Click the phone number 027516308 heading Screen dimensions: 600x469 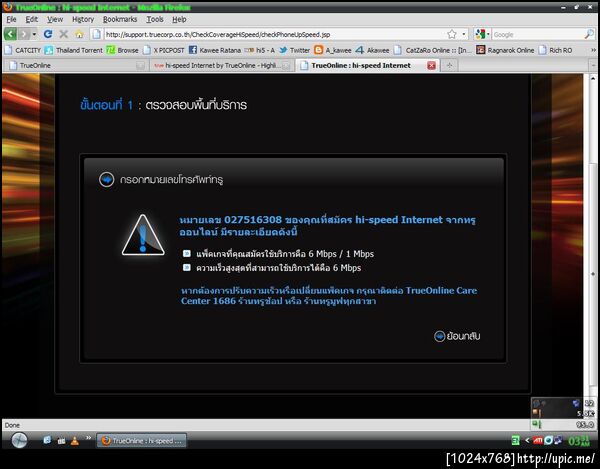328,226
